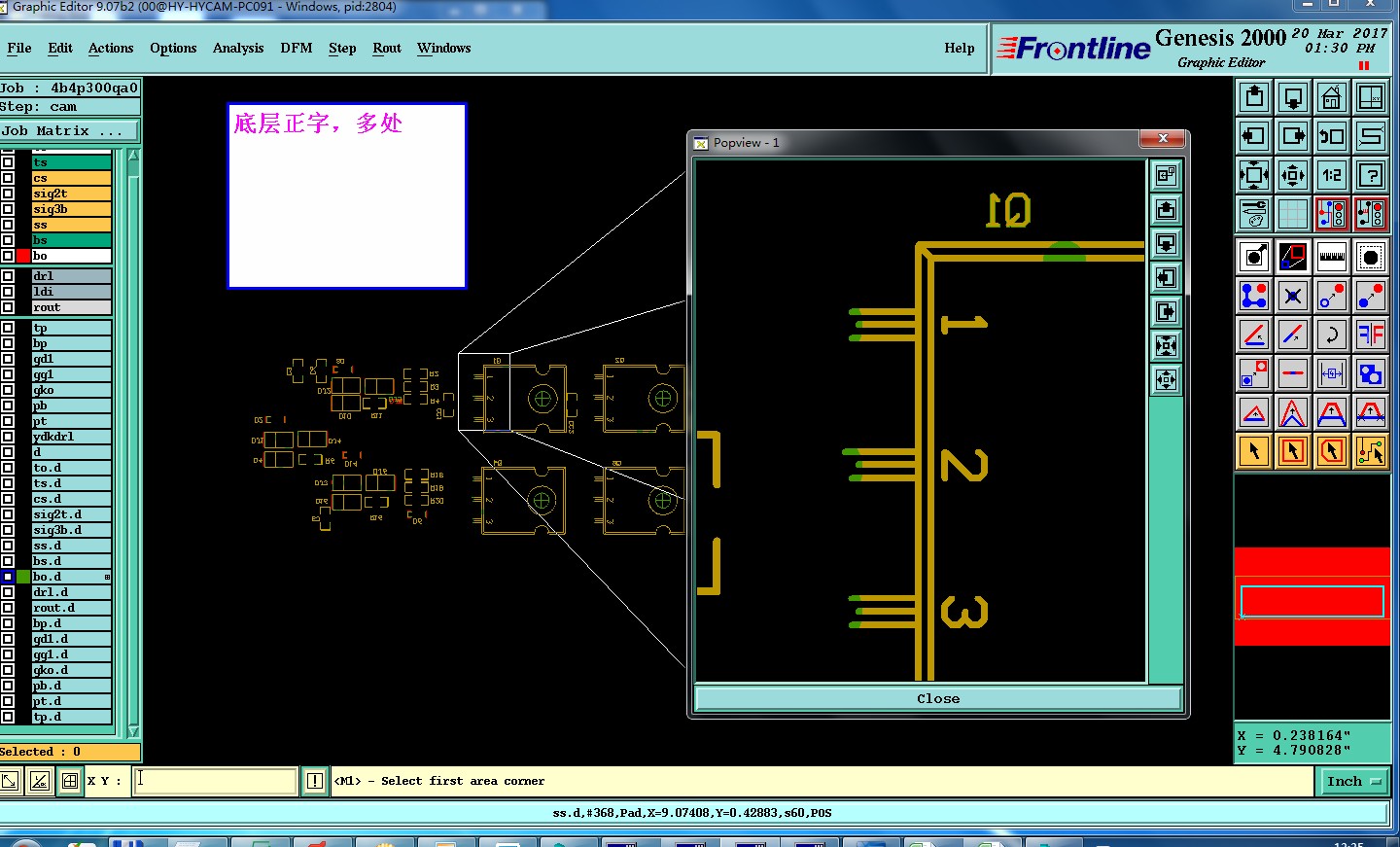The height and width of the screenshot is (847, 1400).
Task: Toggle checkbox for layer bo
Action: [8, 256]
